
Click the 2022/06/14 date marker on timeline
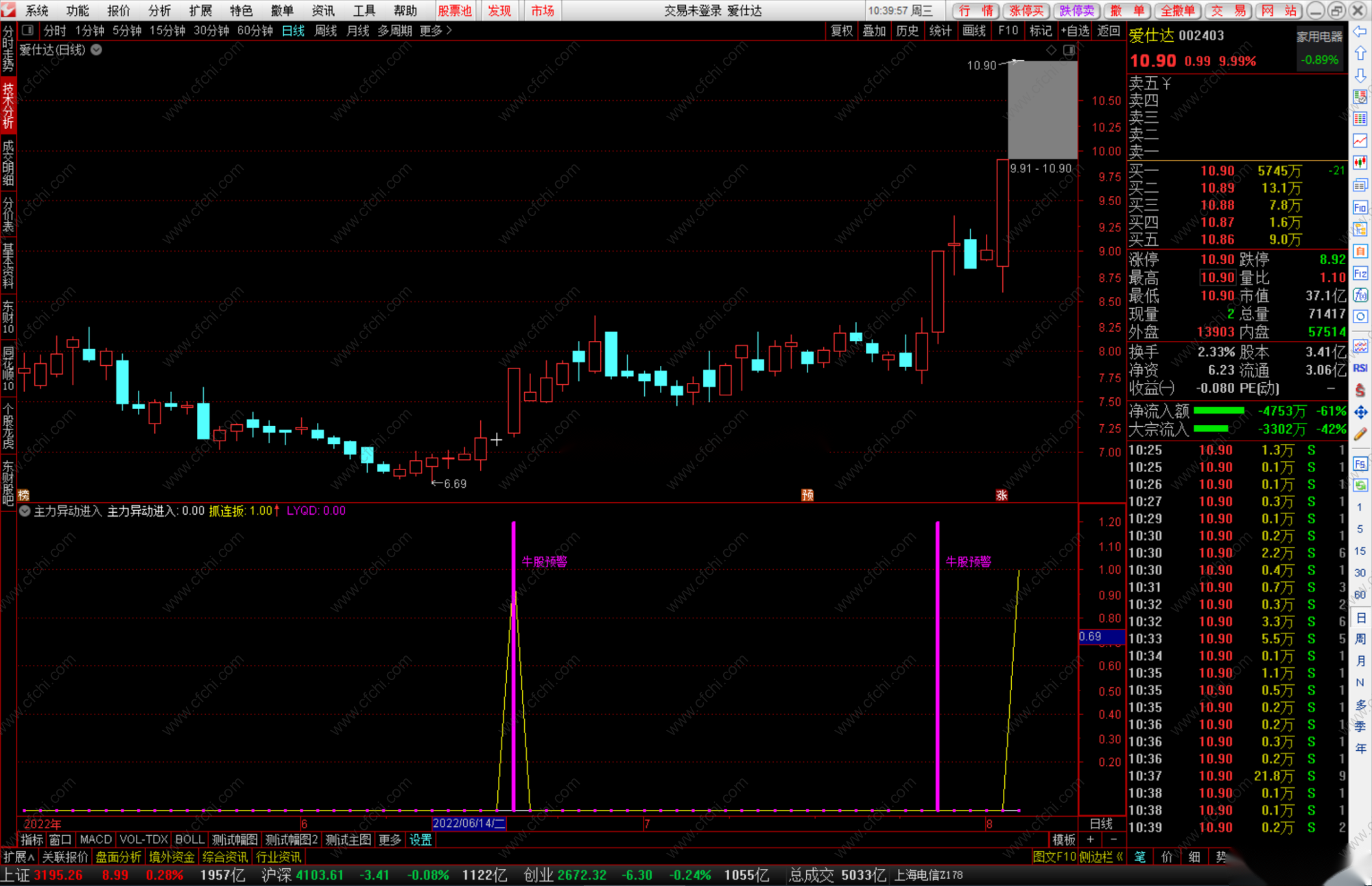pos(469,824)
